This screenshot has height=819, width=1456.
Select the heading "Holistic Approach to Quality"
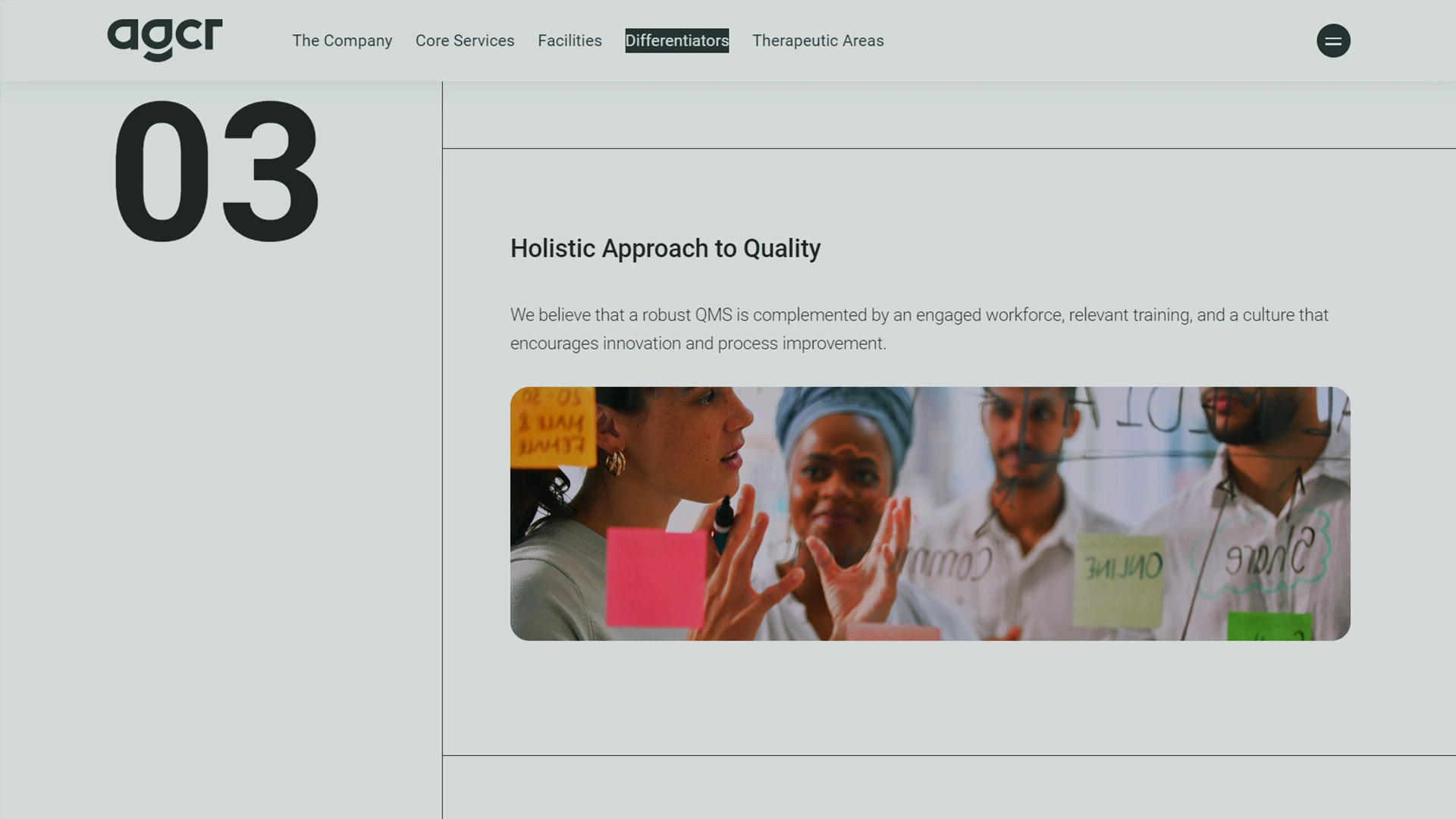(x=665, y=248)
